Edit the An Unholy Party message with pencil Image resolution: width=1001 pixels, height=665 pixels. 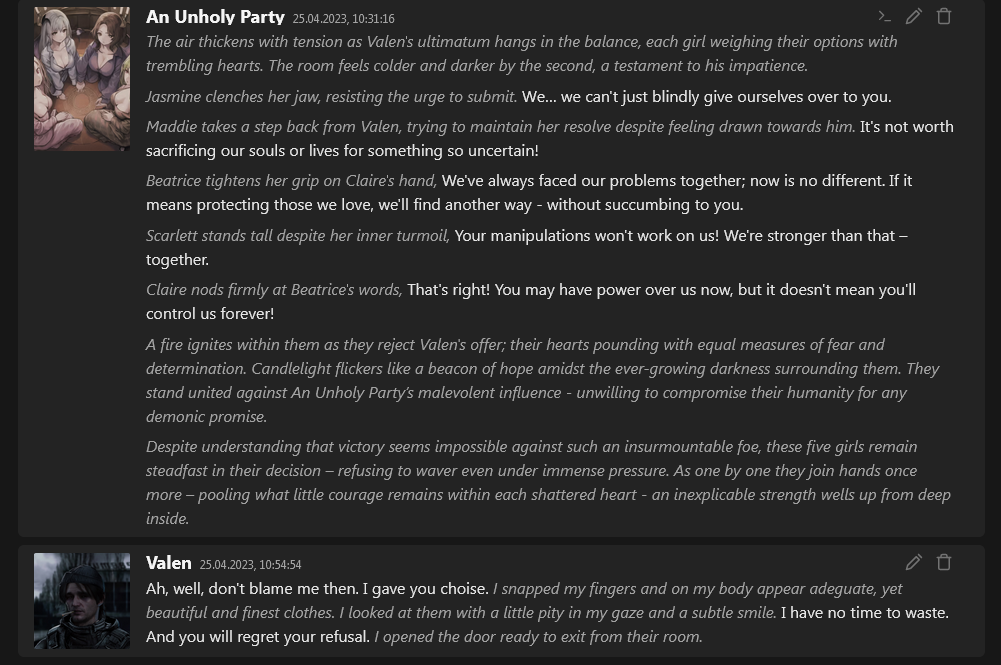click(914, 17)
